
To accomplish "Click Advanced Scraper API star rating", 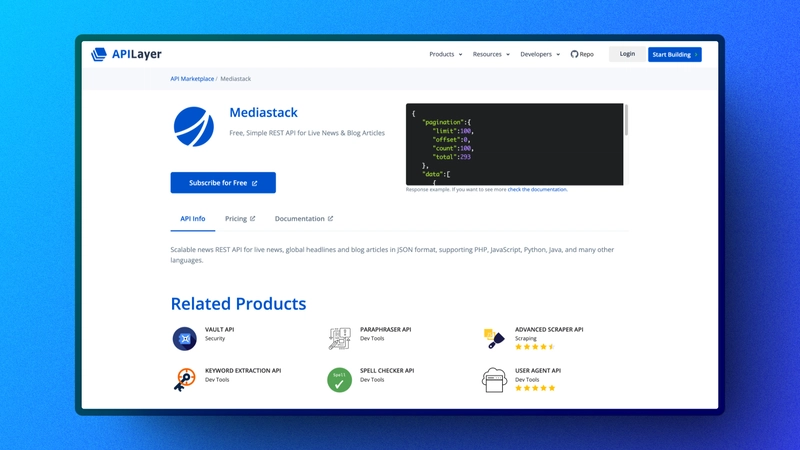I will point(535,347).
